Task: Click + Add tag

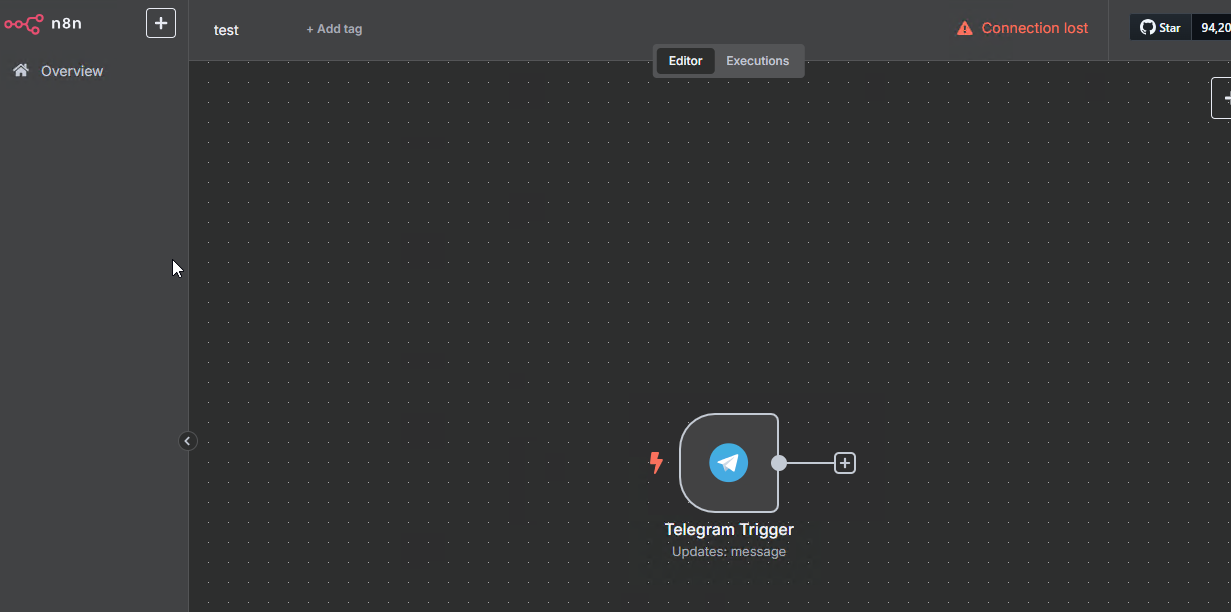Action: coord(334,29)
